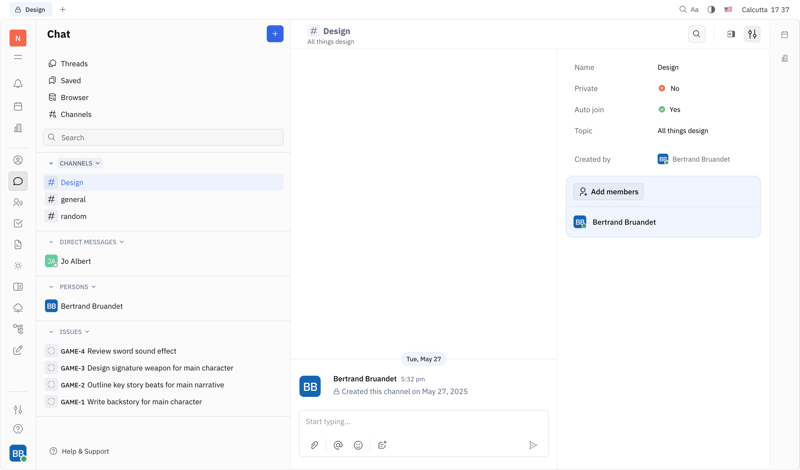Send the message with the arrow icon
Viewport: 800px width, 470px height.
[x=533, y=445]
